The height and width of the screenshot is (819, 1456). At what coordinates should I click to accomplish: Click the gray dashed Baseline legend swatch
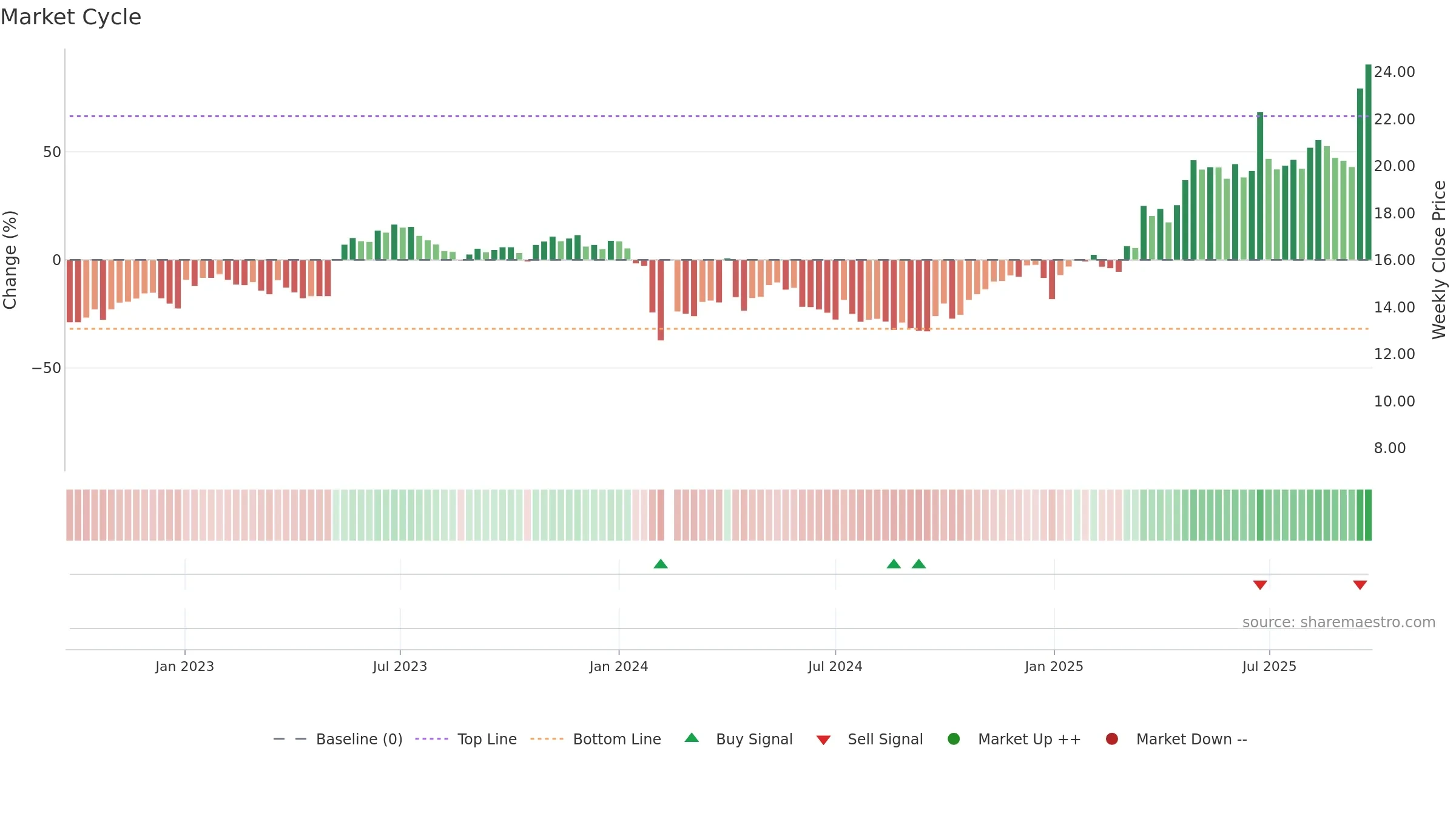(290, 739)
